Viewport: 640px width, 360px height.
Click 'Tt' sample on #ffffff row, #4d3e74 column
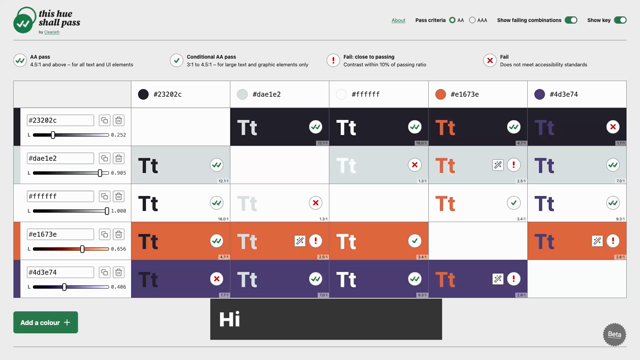point(544,204)
